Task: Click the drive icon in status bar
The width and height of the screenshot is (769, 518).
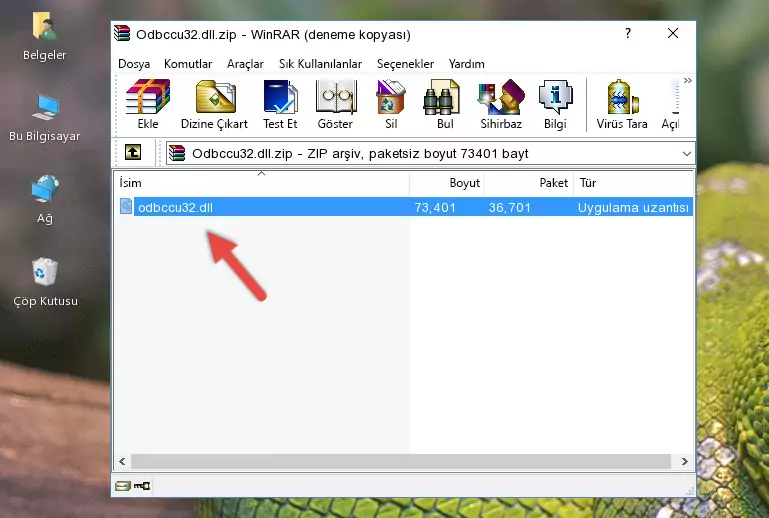Action: click(x=123, y=486)
